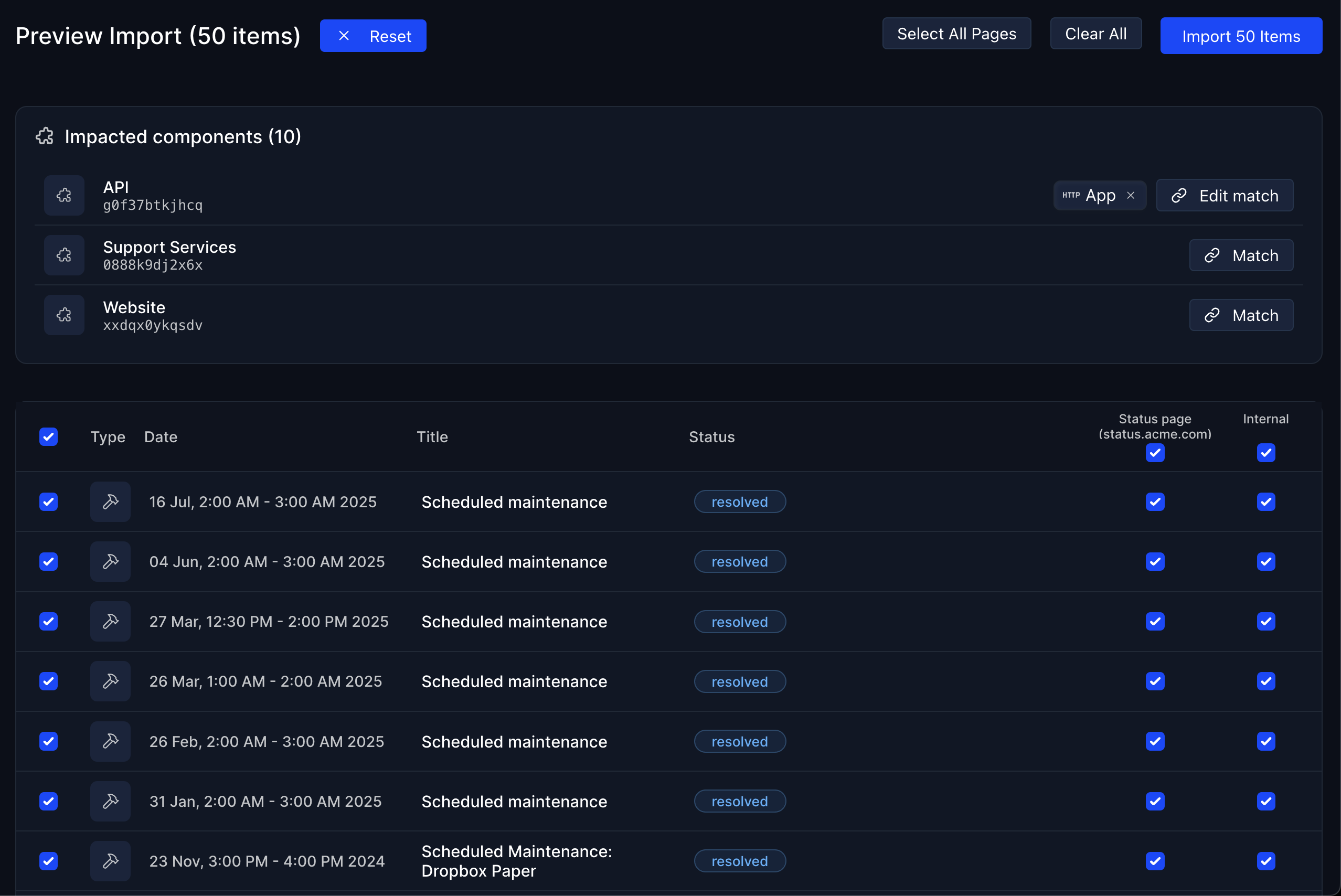Image resolution: width=1341 pixels, height=896 pixels.
Task: Toggle Internal checkbox for 26 Mar
Action: [x=1265, y=681]
